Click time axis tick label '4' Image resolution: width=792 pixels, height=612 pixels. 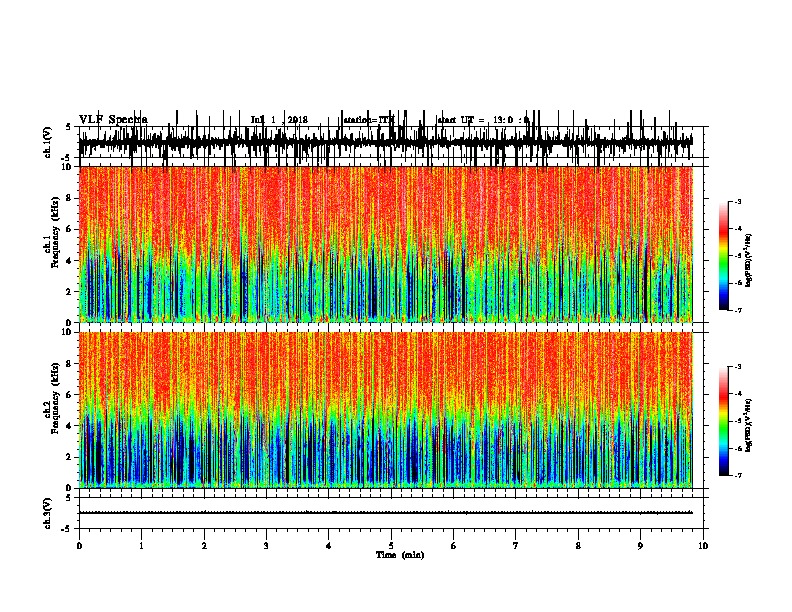pos(329,546)
